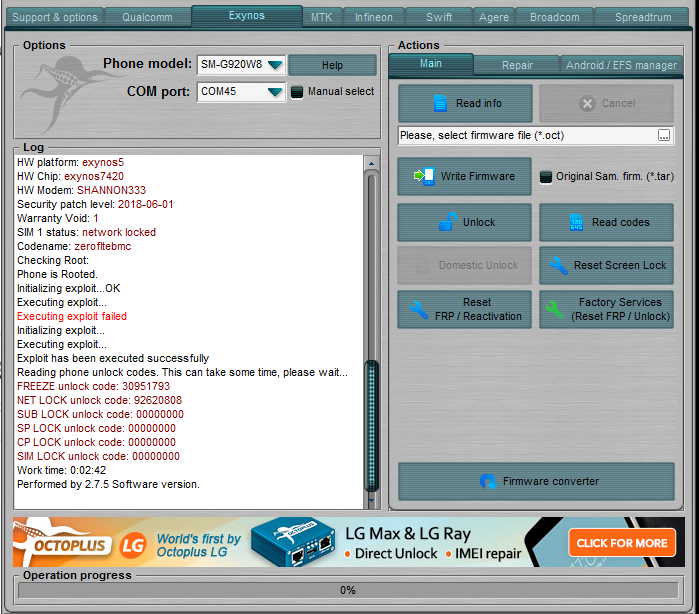Click the Log scroll up arrow
The height and width of the screenshot is (614, 699).
pos(371,164)
